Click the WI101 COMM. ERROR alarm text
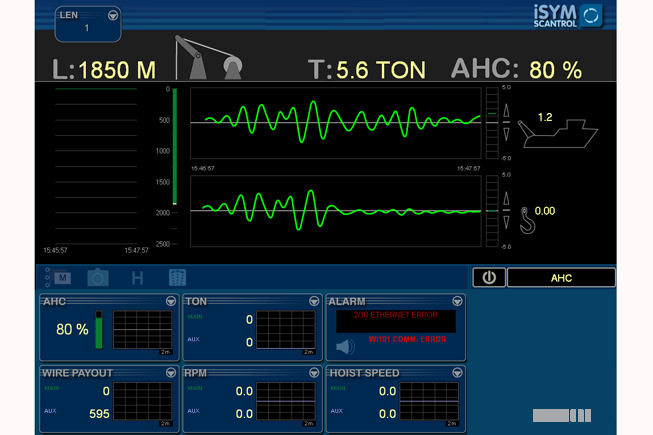The height and width of the screenshot is (435, 653). pos(407,339)
